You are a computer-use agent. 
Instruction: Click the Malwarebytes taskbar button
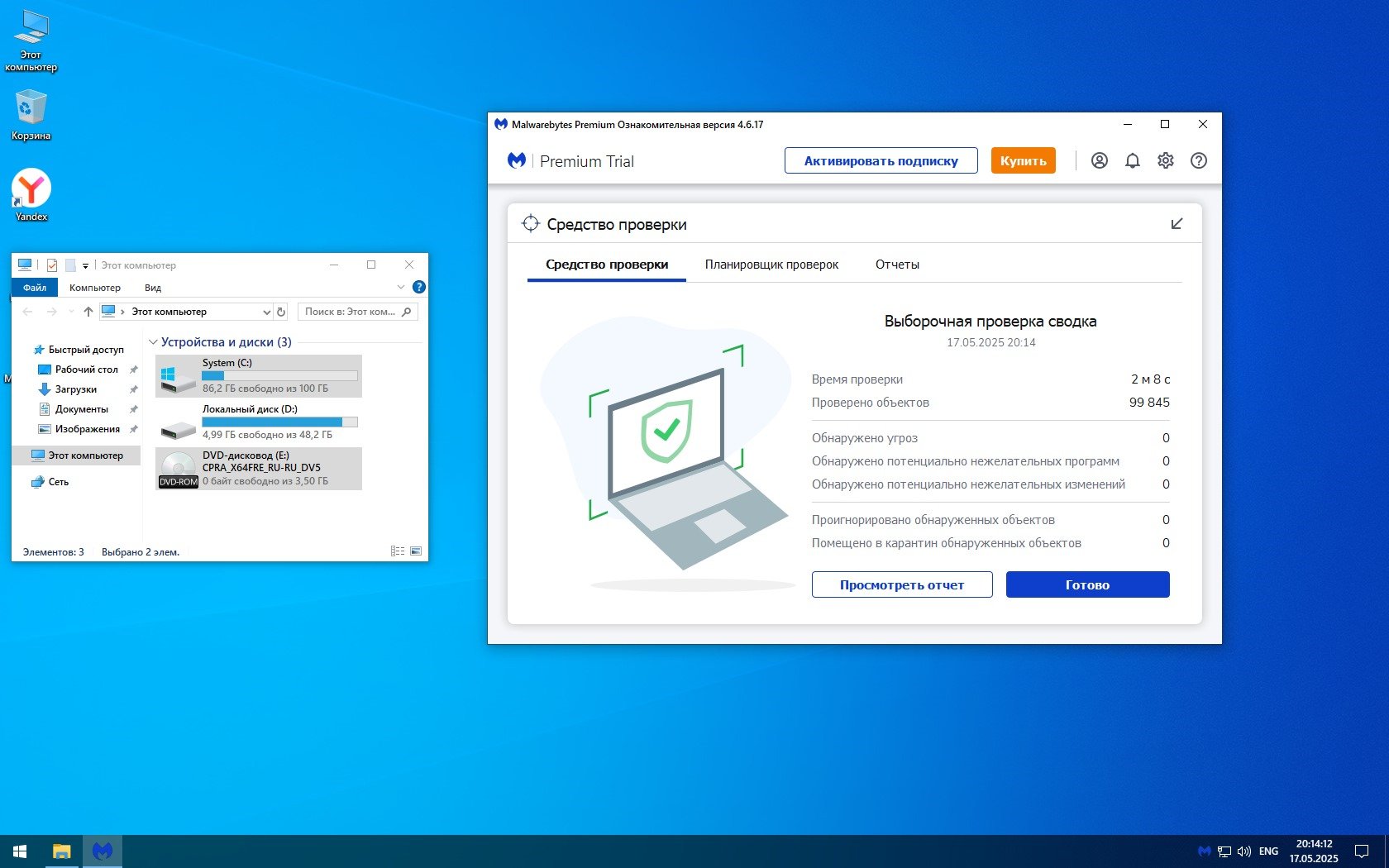(x=103, y=851)
